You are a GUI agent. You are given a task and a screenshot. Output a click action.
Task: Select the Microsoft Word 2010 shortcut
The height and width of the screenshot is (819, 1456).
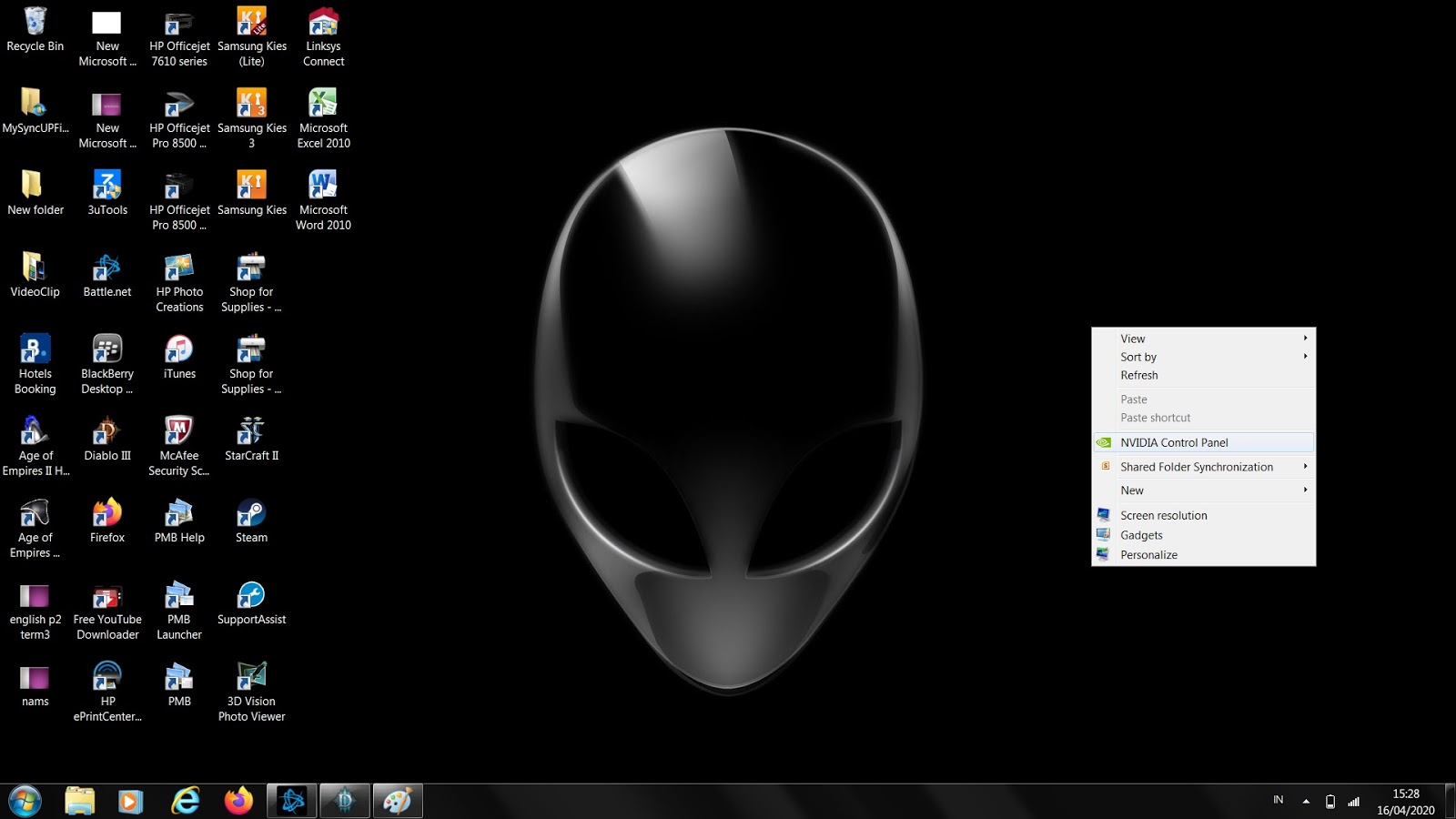[x=323, y=200]
